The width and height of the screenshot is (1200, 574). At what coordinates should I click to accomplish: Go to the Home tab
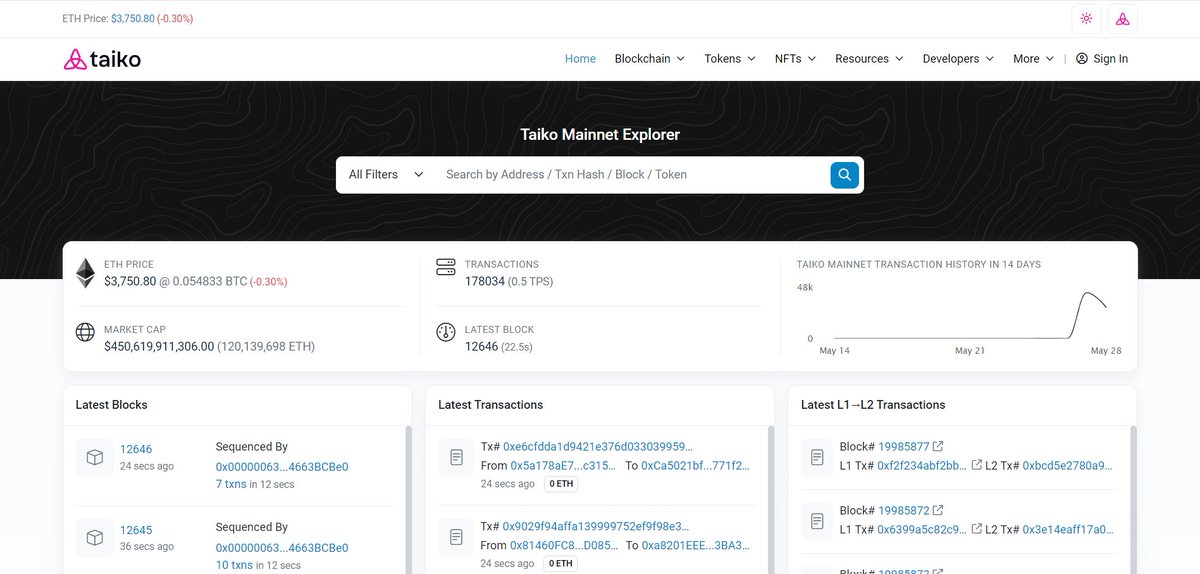(580, 59)
